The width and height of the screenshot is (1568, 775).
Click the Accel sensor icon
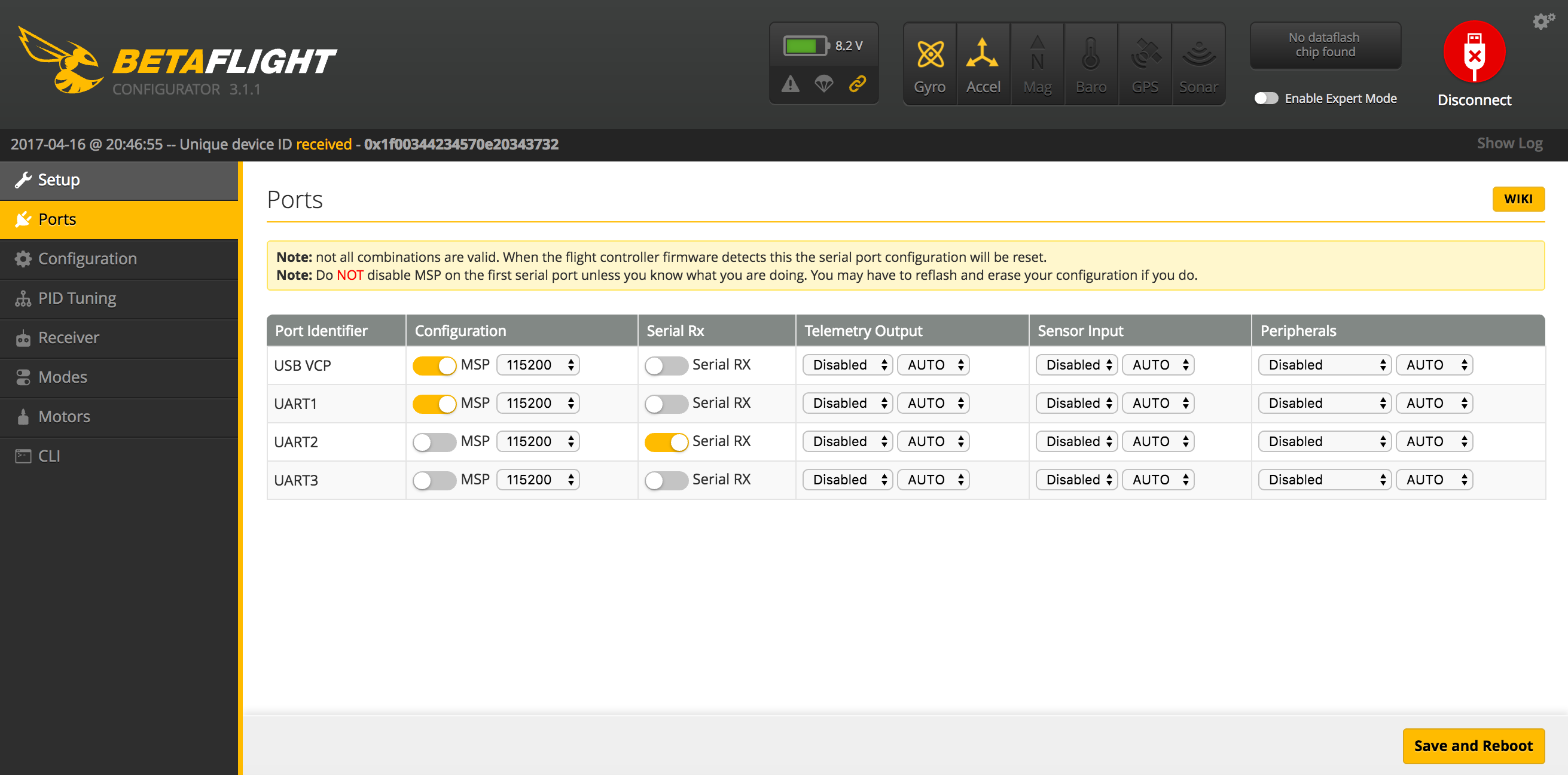(983, 64)
